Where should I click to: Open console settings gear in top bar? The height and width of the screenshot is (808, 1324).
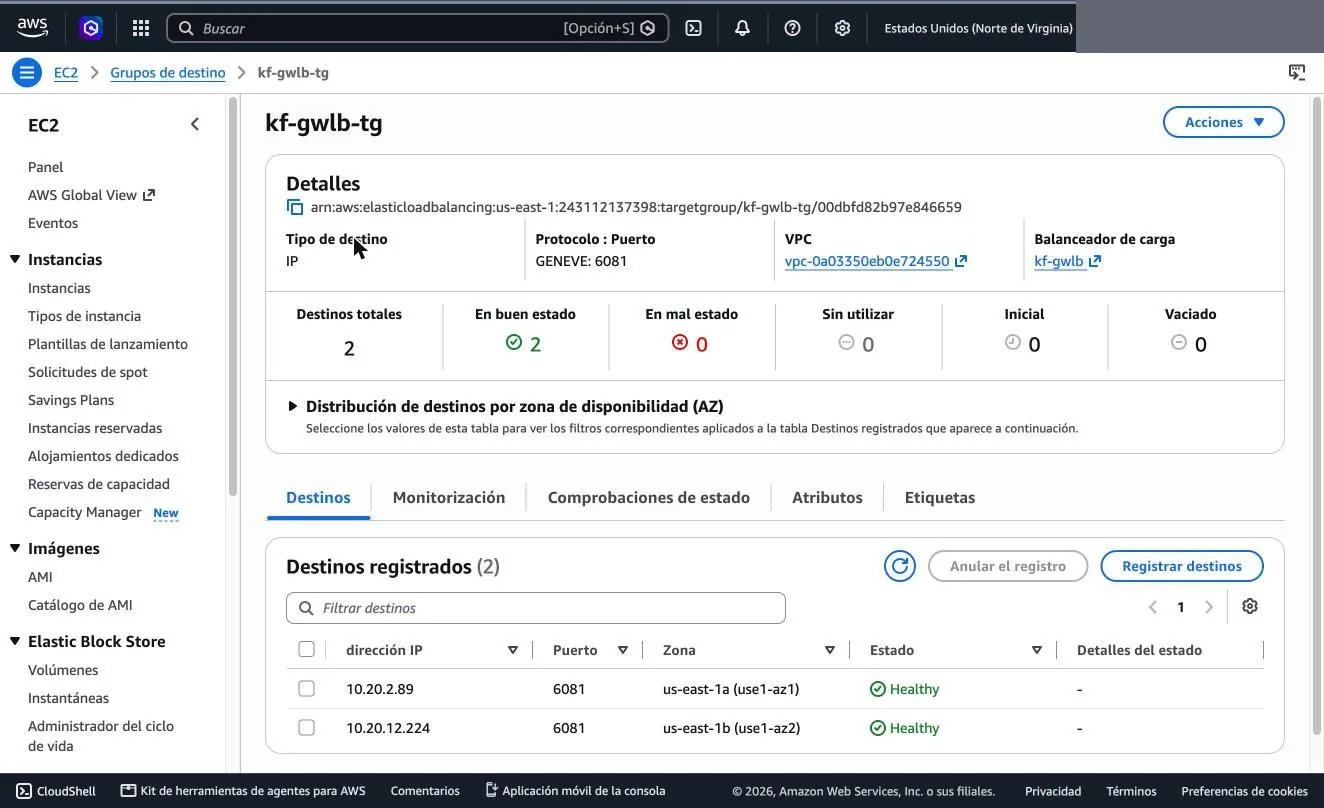[x=842, y=28]
